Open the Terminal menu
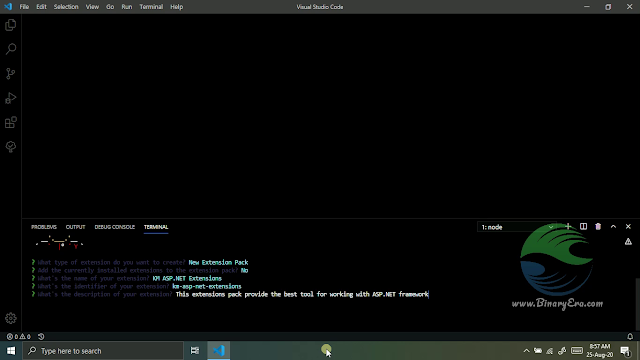 tap(151, 7)
